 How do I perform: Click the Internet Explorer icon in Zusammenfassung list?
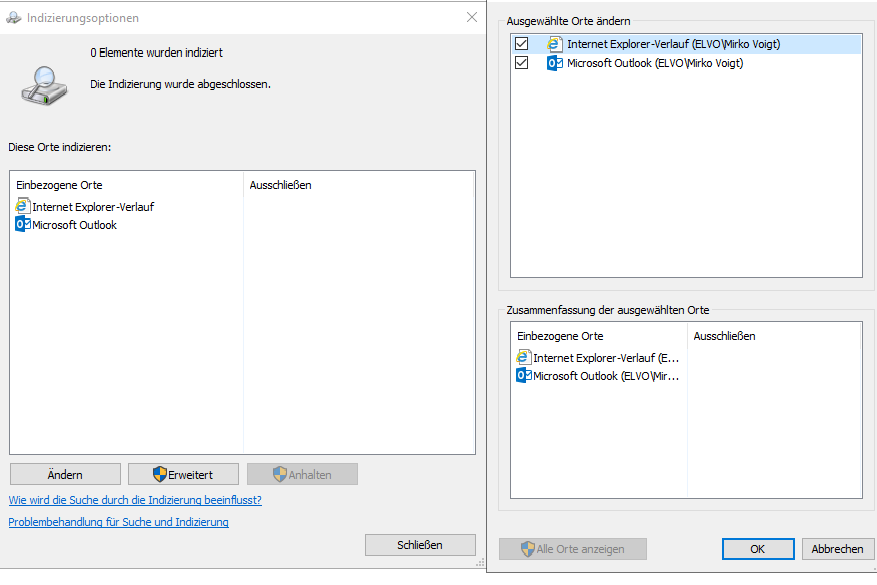pyautogui.click(x=523, y=357)
